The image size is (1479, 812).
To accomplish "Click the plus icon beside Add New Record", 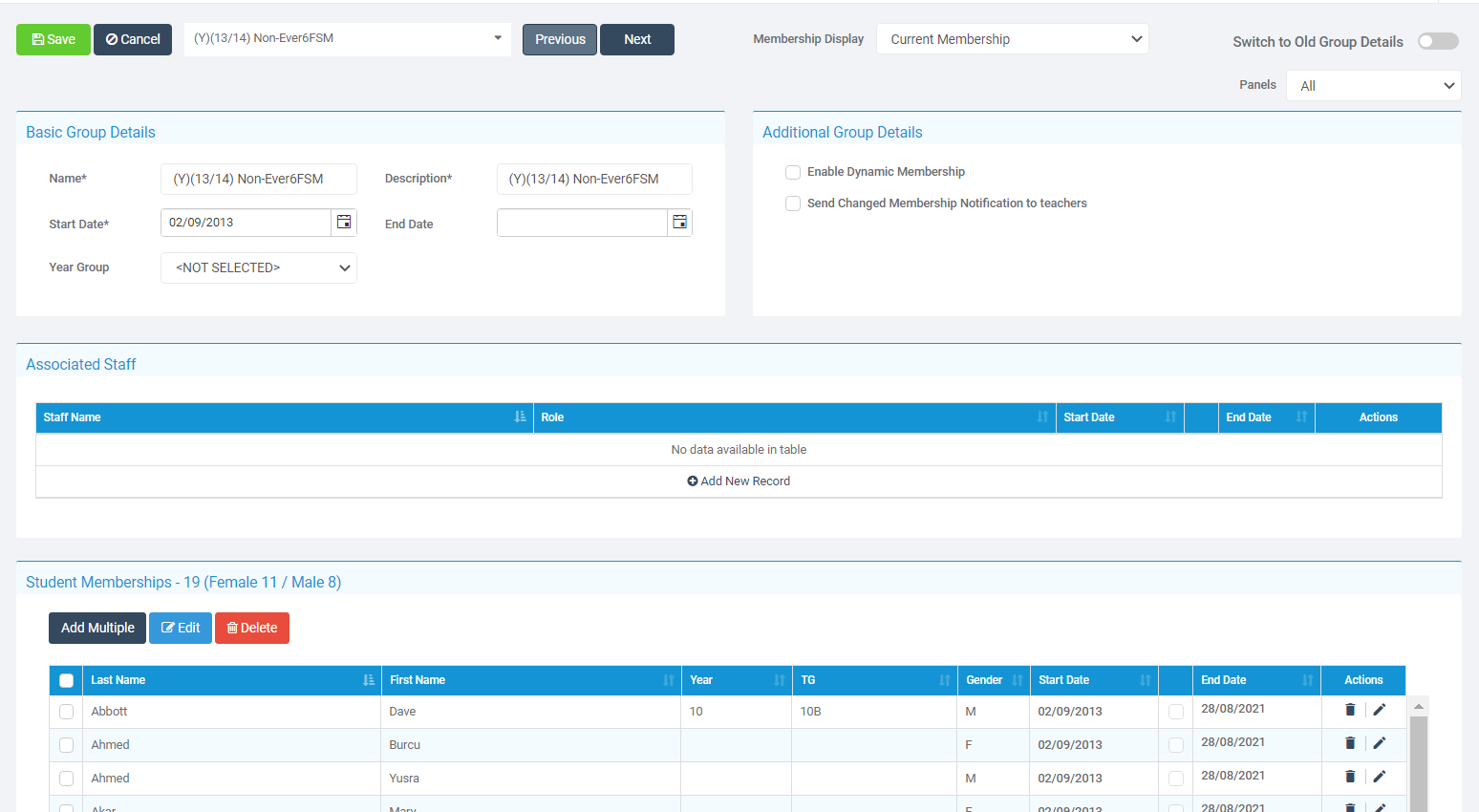I will [x=693, y=481].
